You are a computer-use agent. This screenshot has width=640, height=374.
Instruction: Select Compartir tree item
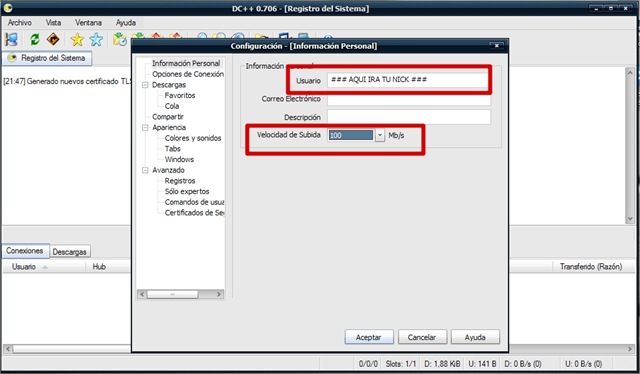click(x=168, y=116)
